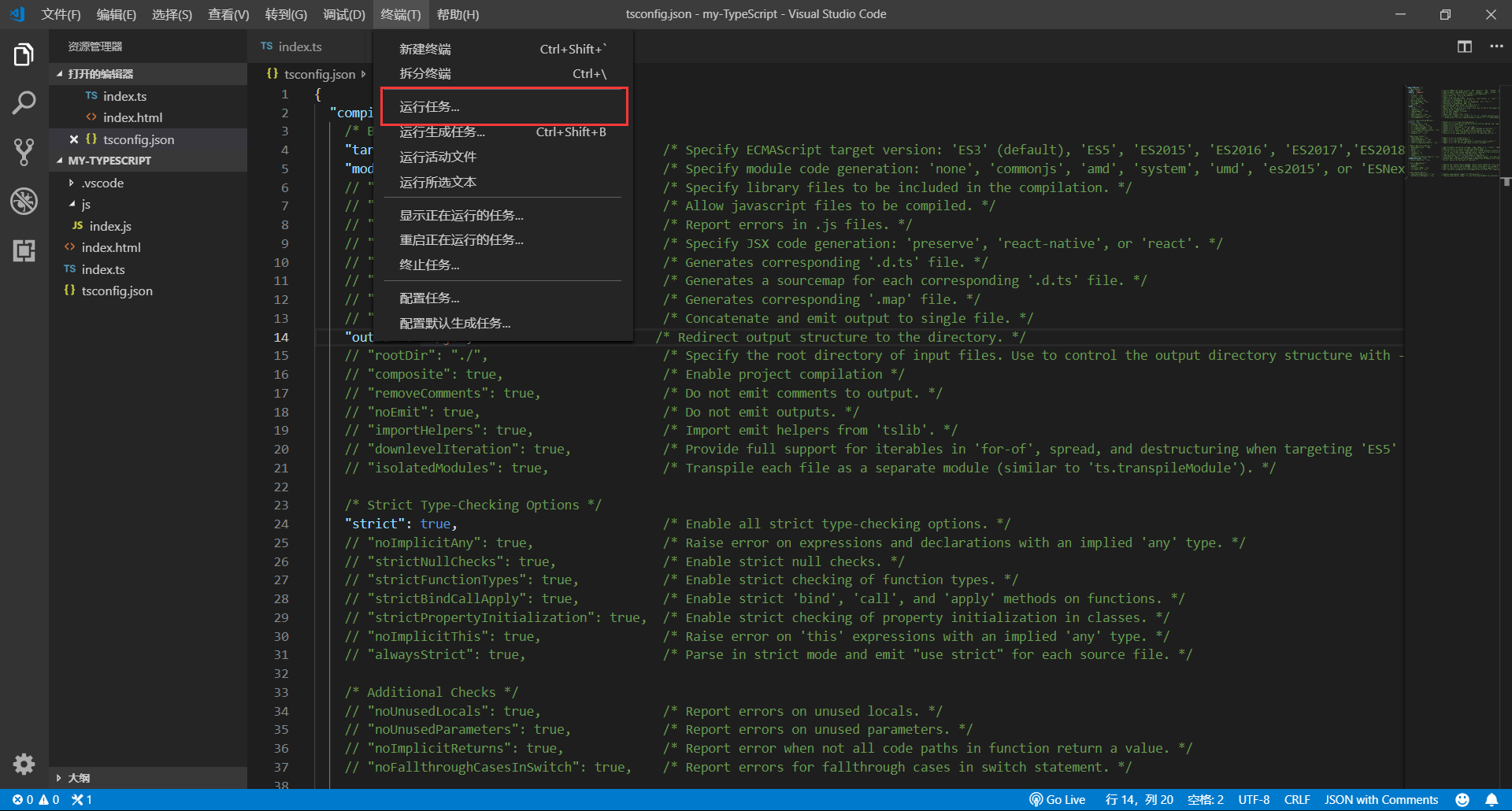Expand the 大纲 outline section
Screen dimensions: 1512x811
coord(148,778)
